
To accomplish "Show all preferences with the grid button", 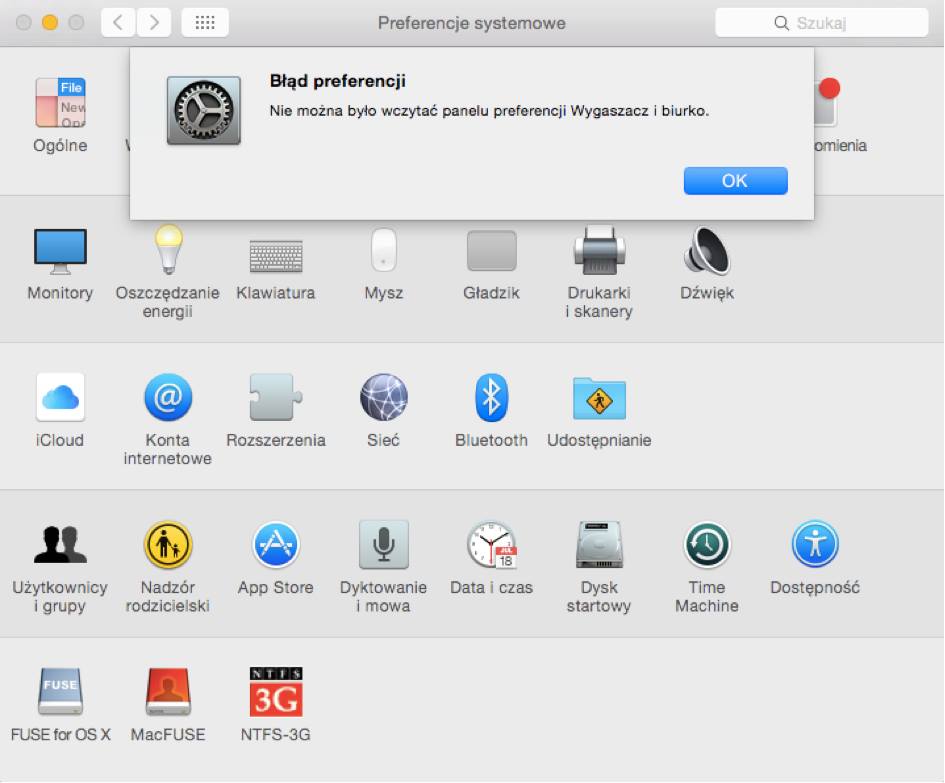I will (x=205, y=23).
